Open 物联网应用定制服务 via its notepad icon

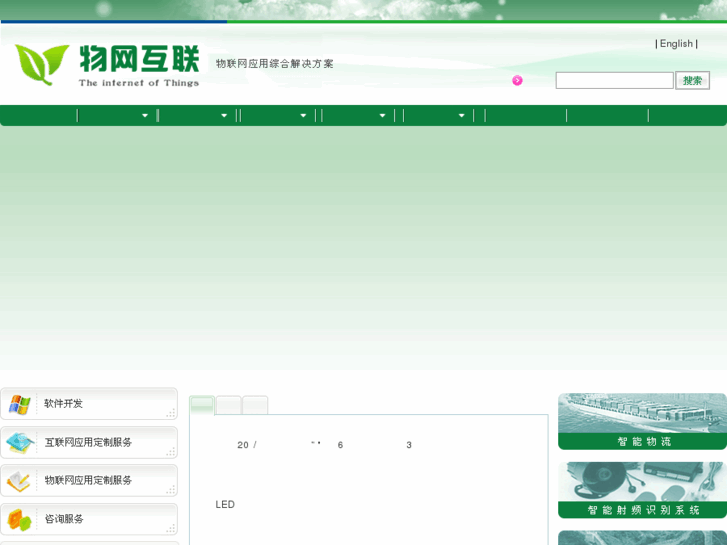[x=19, y=481]
